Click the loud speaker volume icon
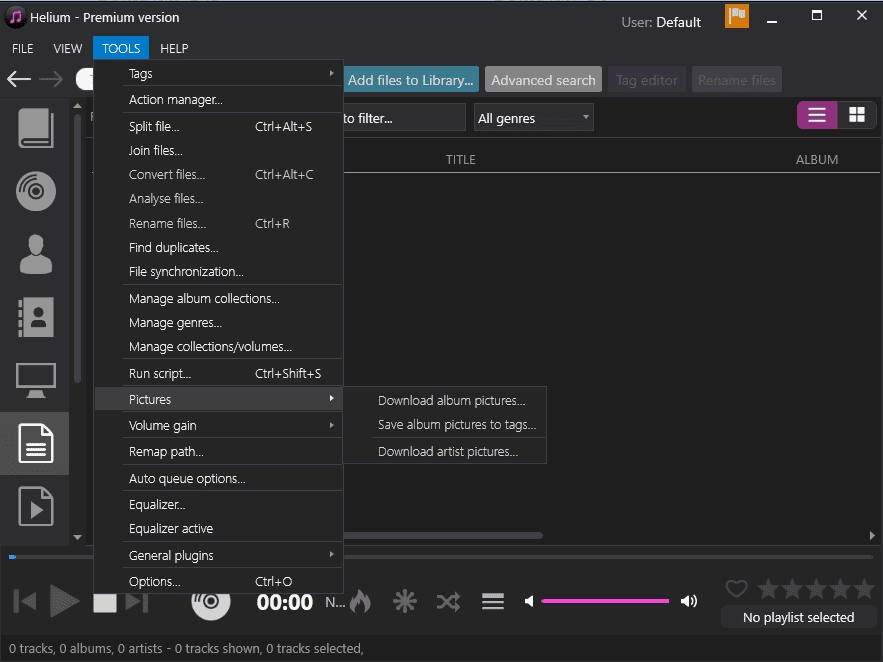Screen dimensions: 883x662 point(689,601)
